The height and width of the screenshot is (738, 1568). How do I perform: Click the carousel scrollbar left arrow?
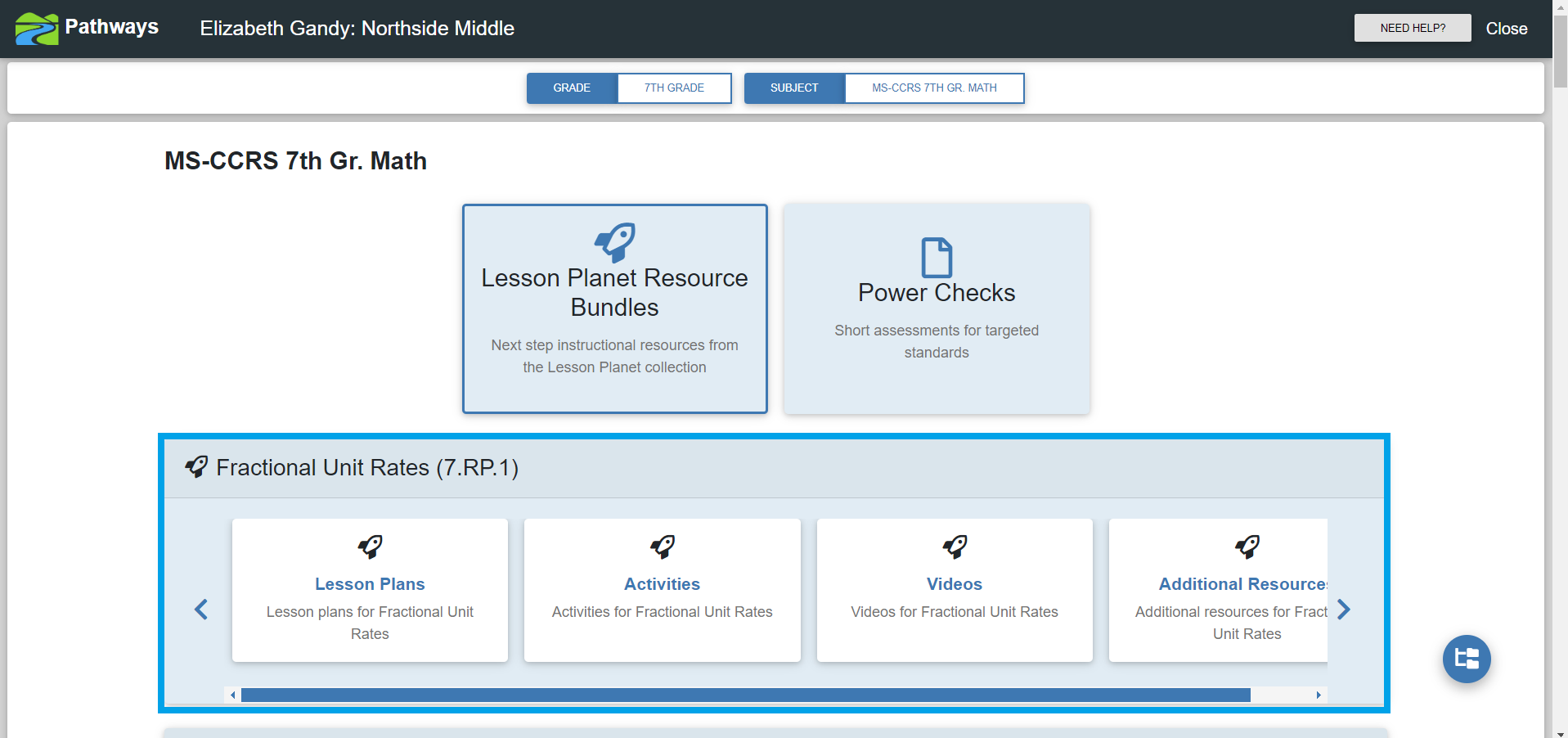coord(233,695)
